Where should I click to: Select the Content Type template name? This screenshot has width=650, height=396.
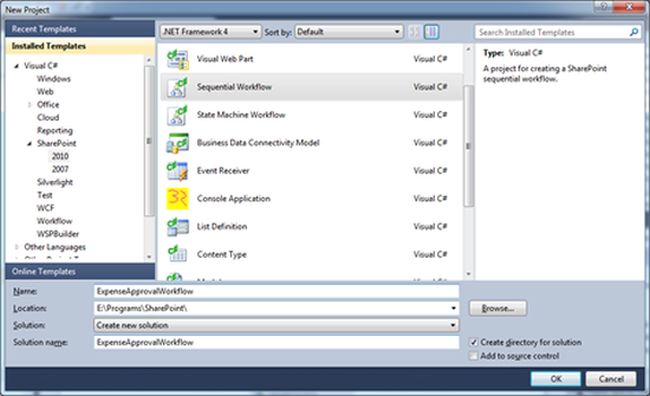pyautogui.click(x=222, y=255)
